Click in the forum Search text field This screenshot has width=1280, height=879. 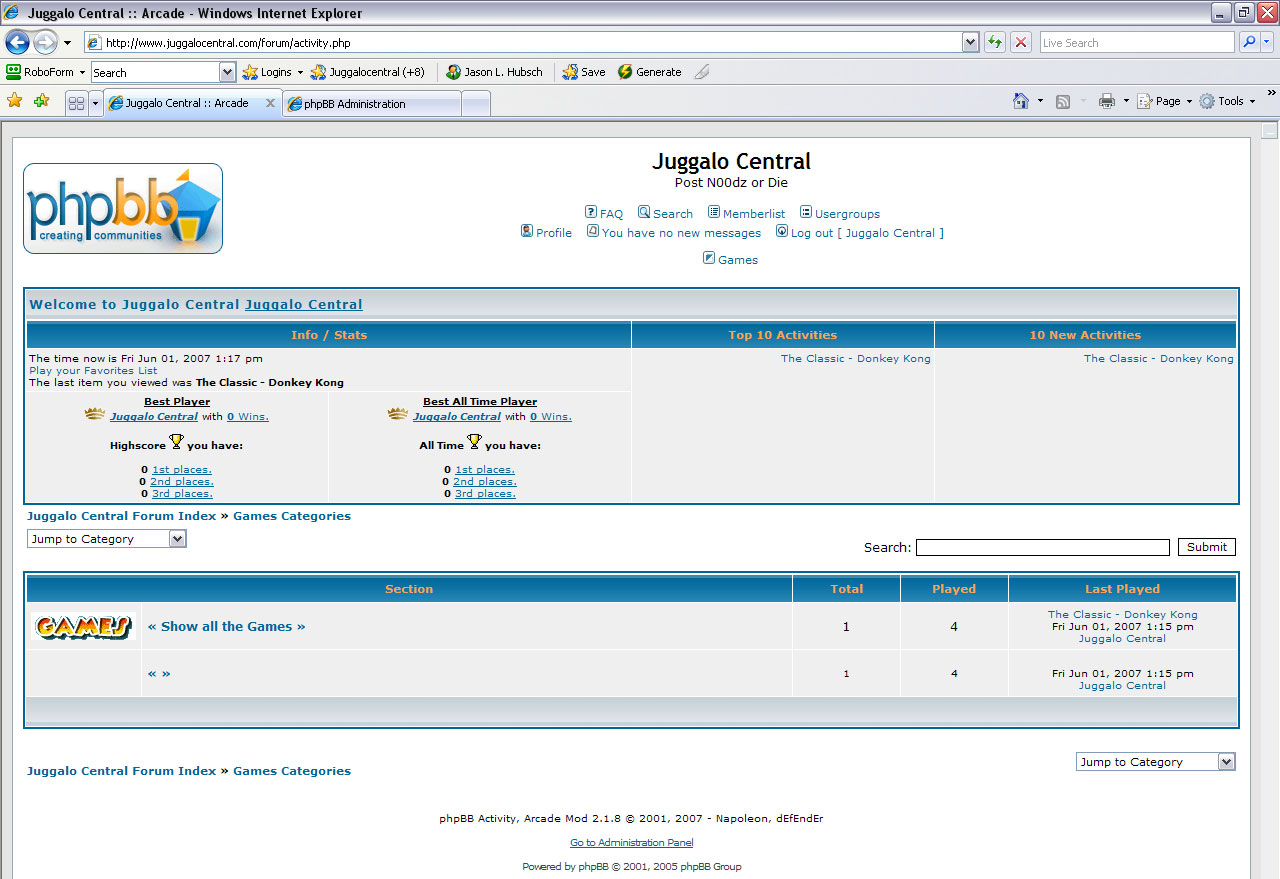(1042, 547)
